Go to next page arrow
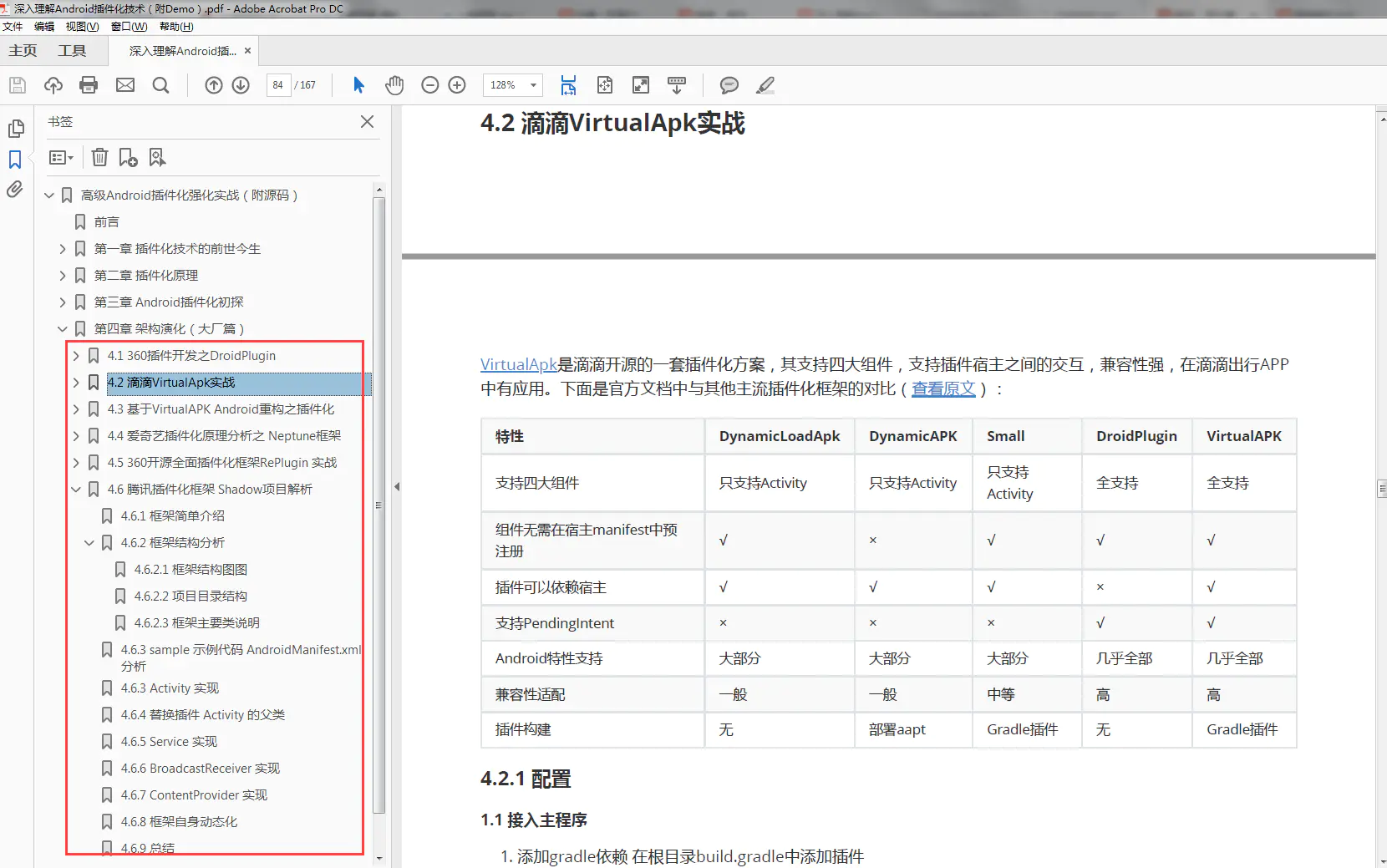1387x868 pixels. 241,85
